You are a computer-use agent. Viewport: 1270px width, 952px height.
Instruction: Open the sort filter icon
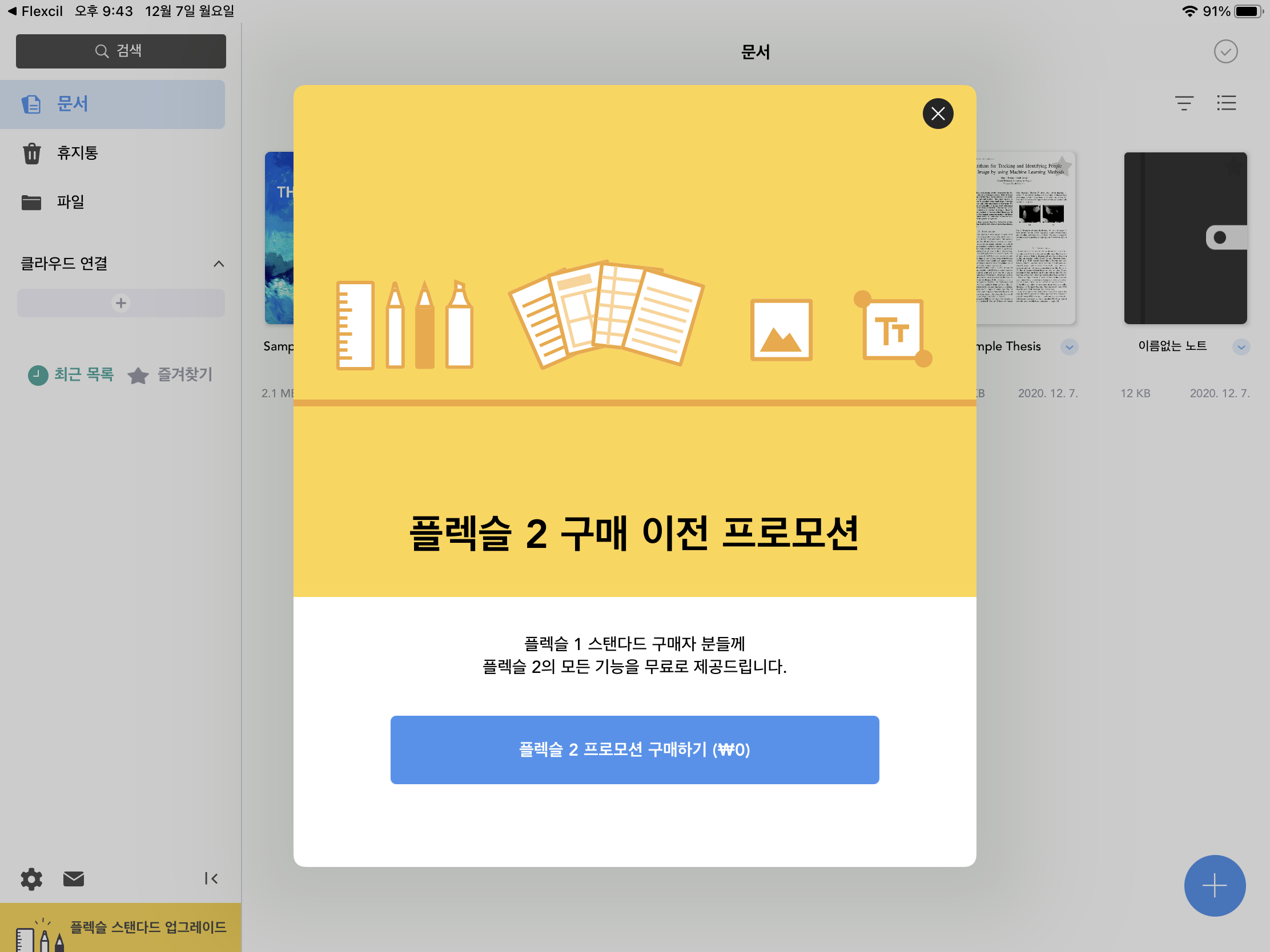tap(1184, 103)
